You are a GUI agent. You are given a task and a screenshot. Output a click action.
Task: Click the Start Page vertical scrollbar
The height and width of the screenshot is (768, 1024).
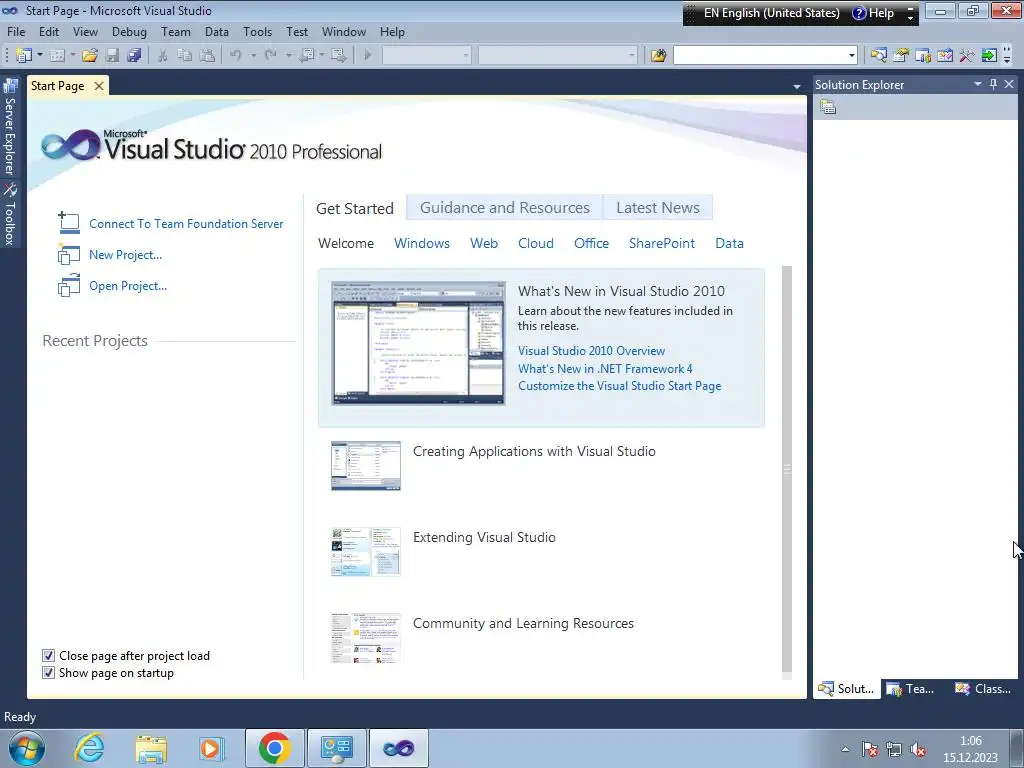787,469
